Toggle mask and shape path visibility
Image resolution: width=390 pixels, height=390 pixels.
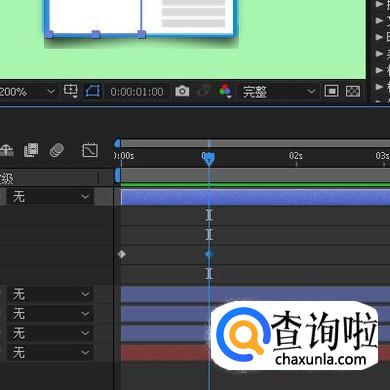click(92, 91)
